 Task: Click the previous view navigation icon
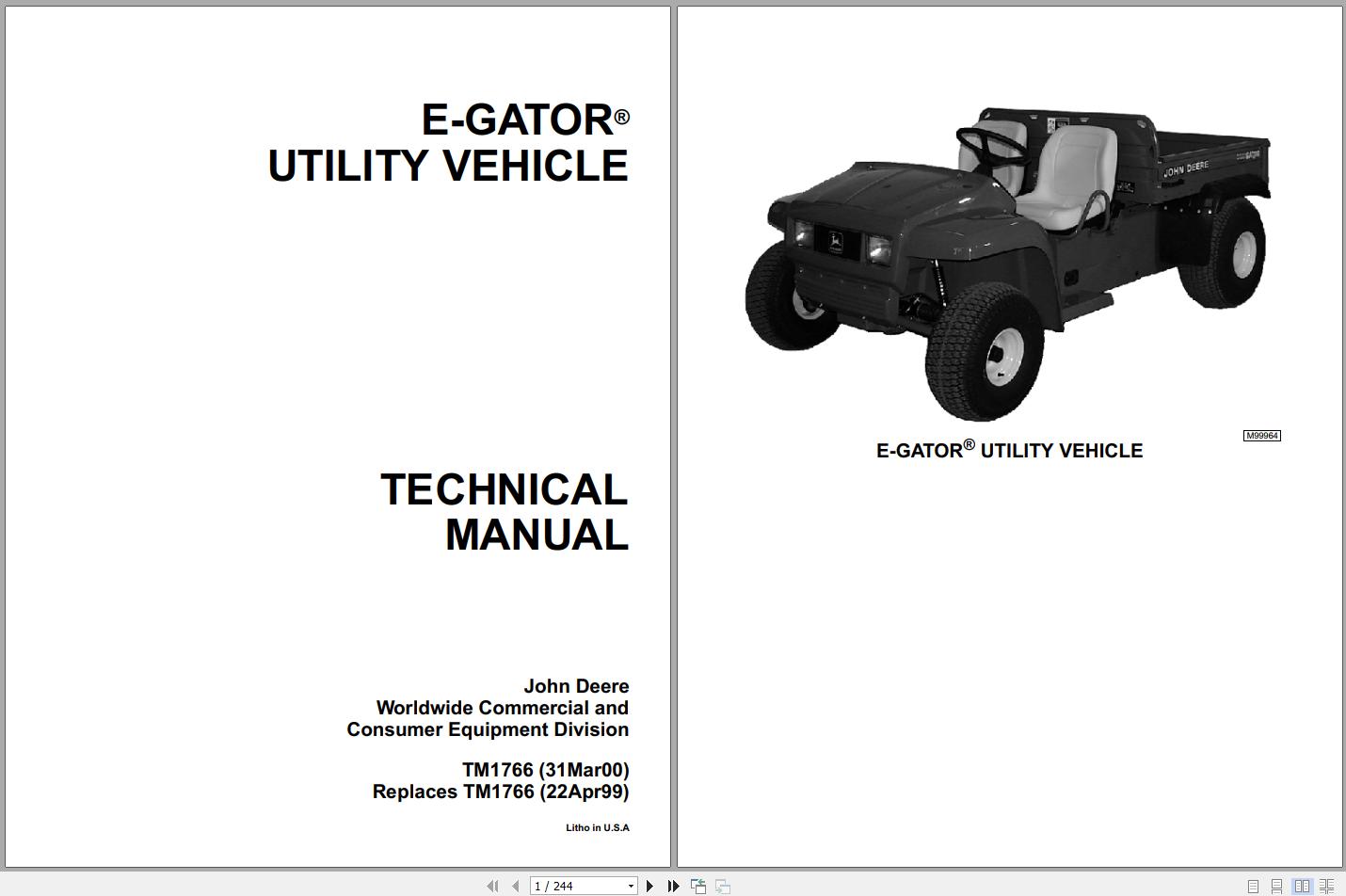[x=698, y=886]
